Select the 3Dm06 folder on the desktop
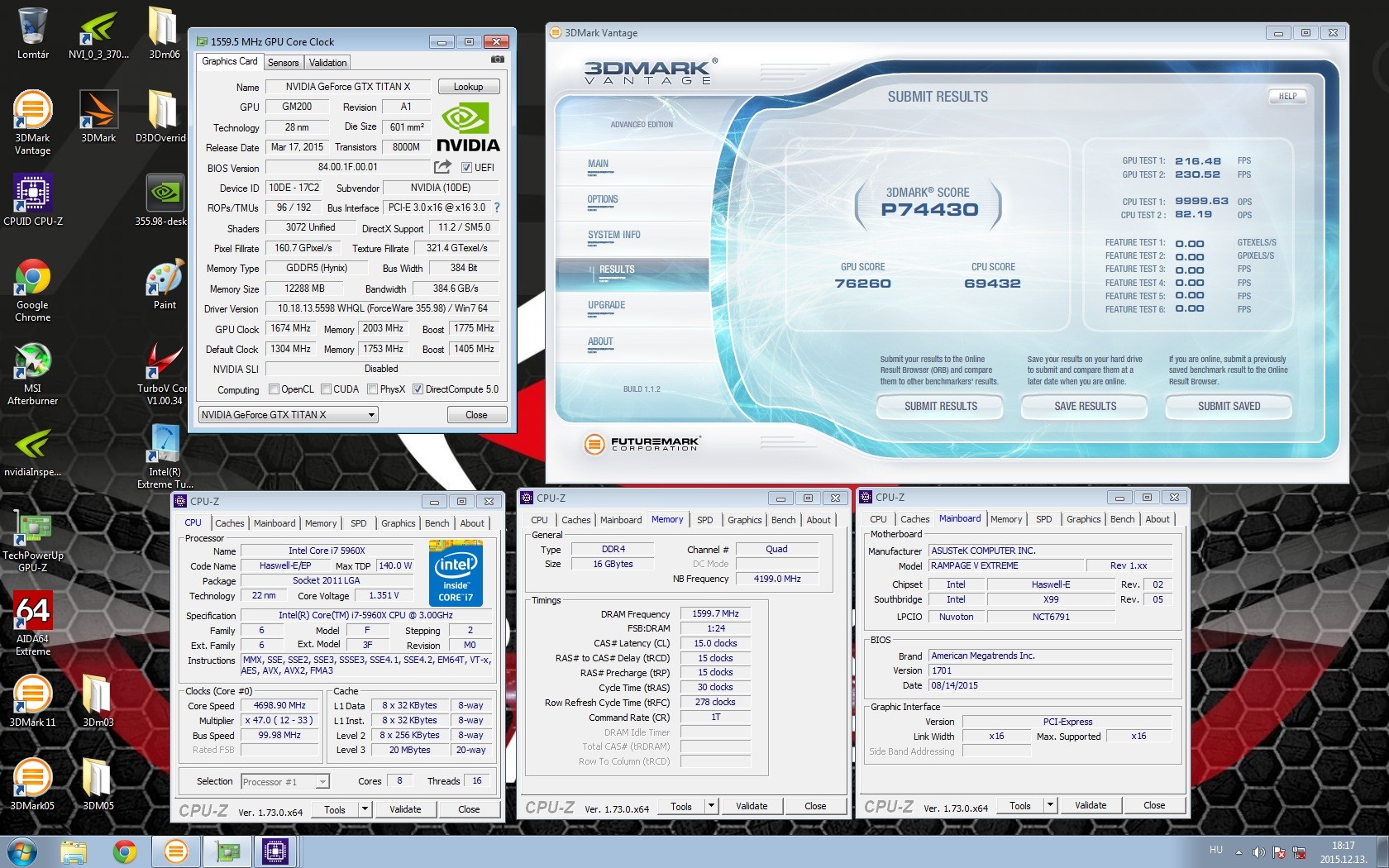The height and width of the screenshot is (868, 1389). tap(164, 33)
